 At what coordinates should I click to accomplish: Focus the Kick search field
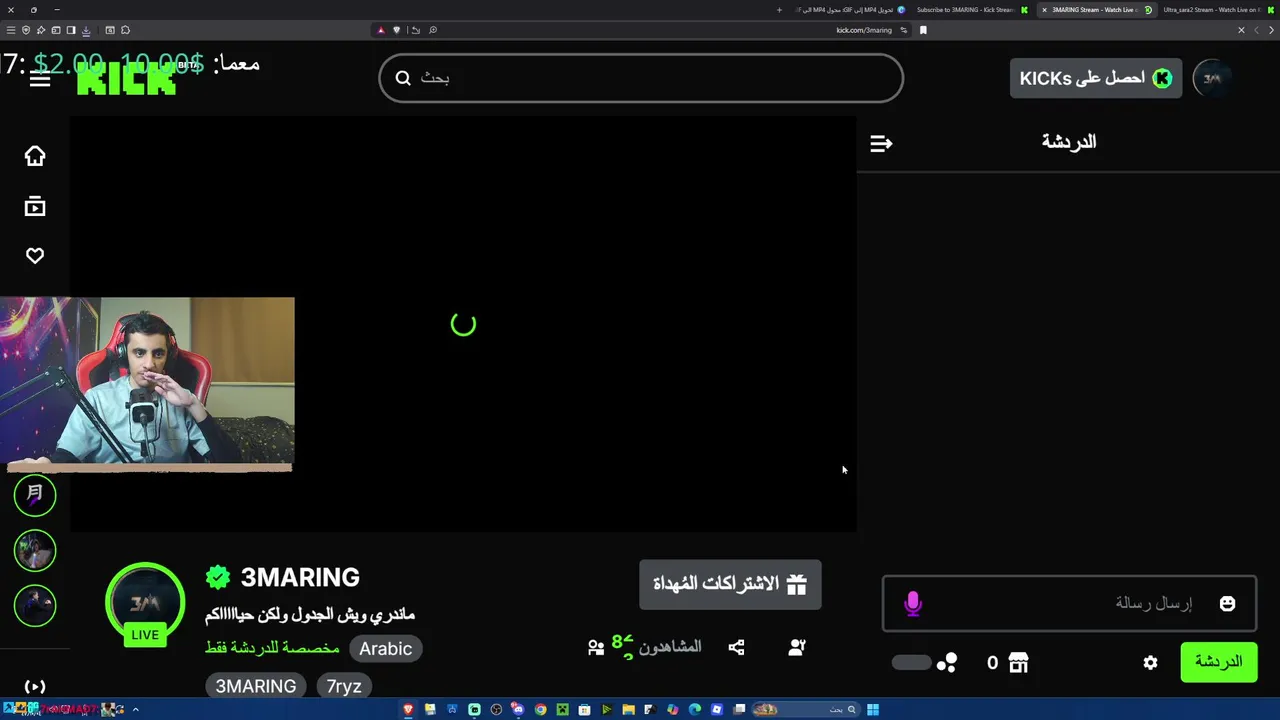[x=641, y=78]
